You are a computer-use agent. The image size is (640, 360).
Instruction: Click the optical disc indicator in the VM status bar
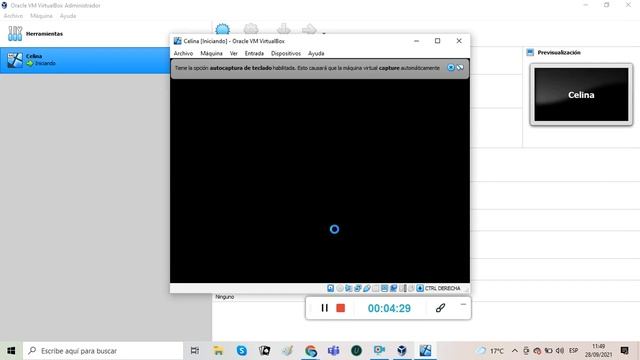340,288
